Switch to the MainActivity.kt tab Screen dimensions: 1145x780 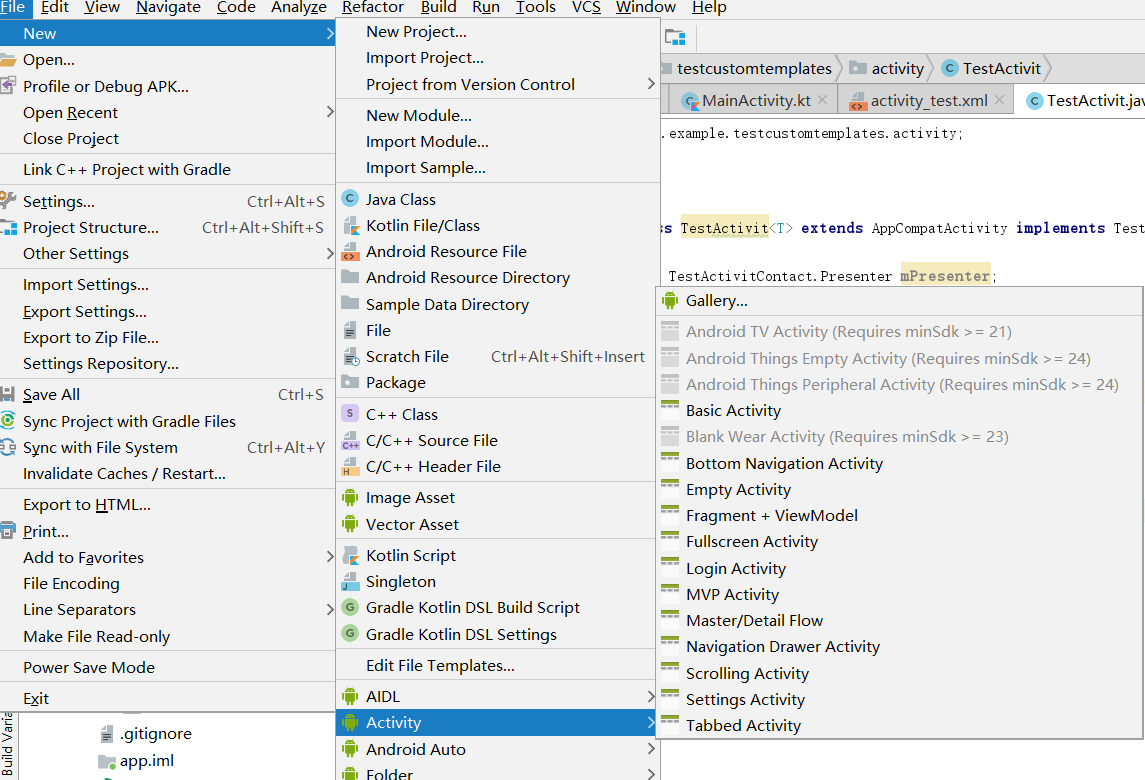[x=751, y=101]
